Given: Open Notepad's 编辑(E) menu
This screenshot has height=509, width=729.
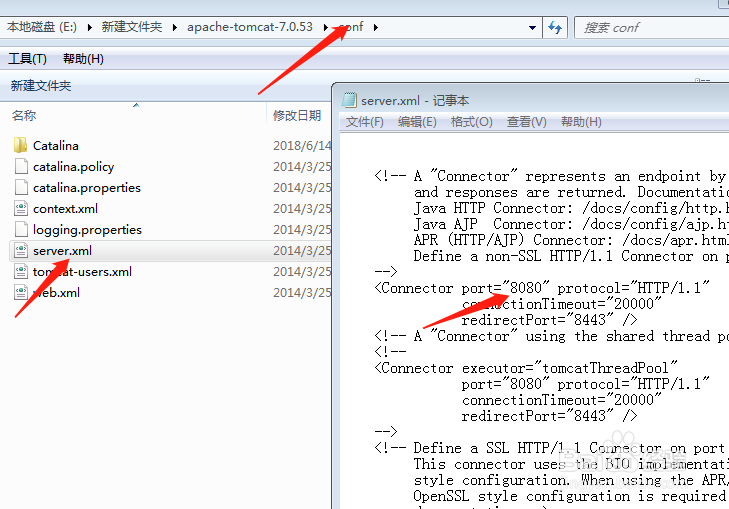Looking at the screenshot, I should [x=417, y=122].
